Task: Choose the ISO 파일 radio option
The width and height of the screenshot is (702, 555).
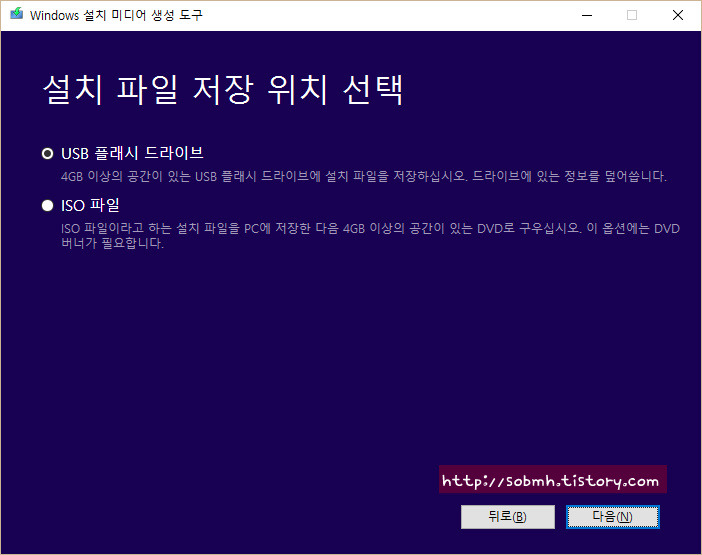Action: click(47, 205)
